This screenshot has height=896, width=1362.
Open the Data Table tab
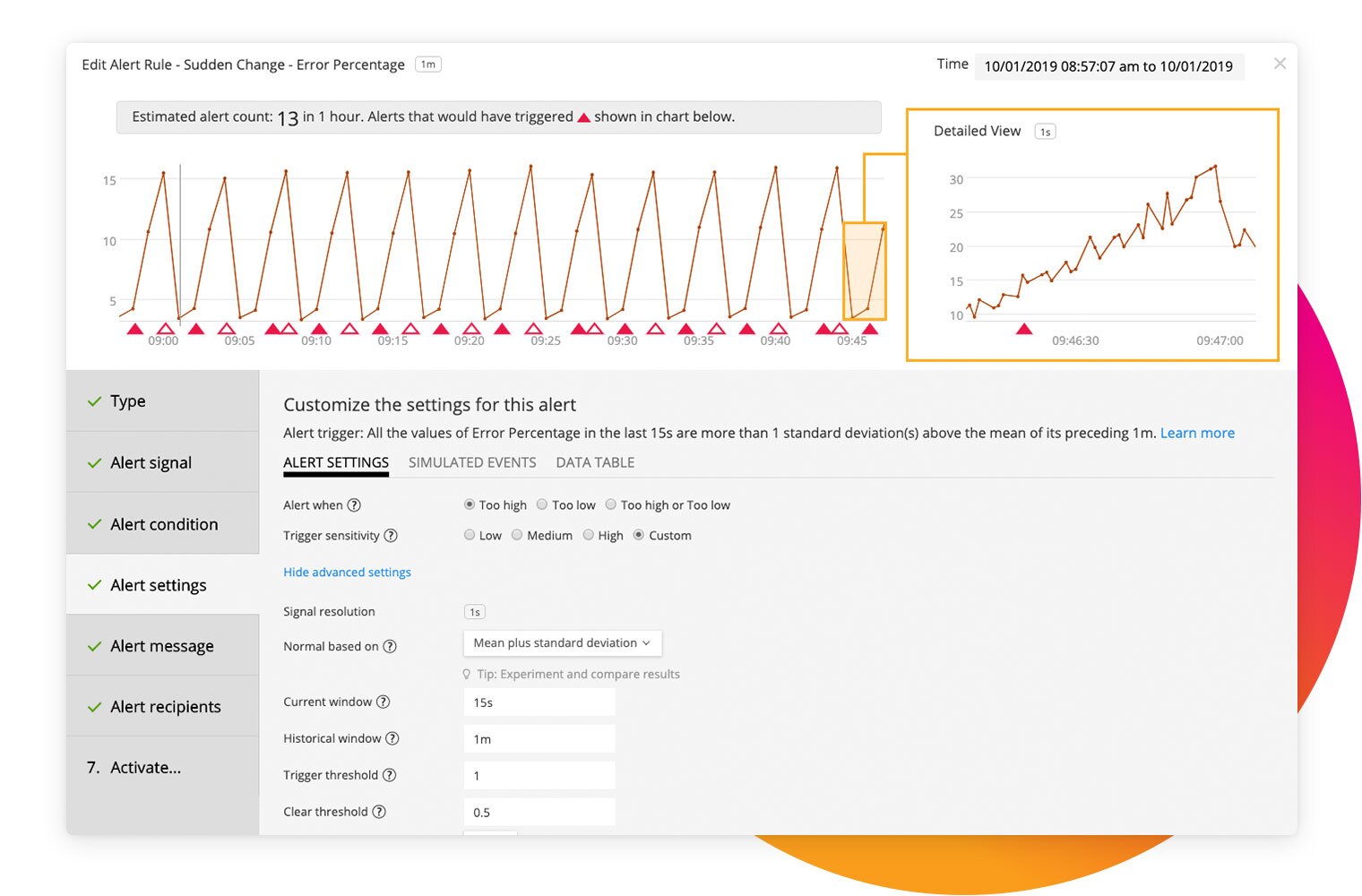[595, 463]
